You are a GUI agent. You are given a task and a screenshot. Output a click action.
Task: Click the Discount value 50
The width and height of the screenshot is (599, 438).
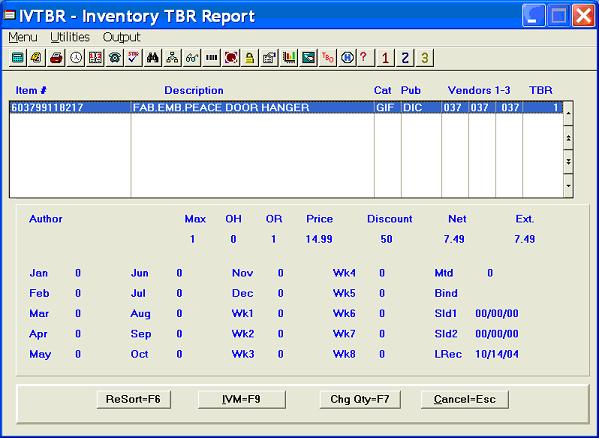pos(386,239)
